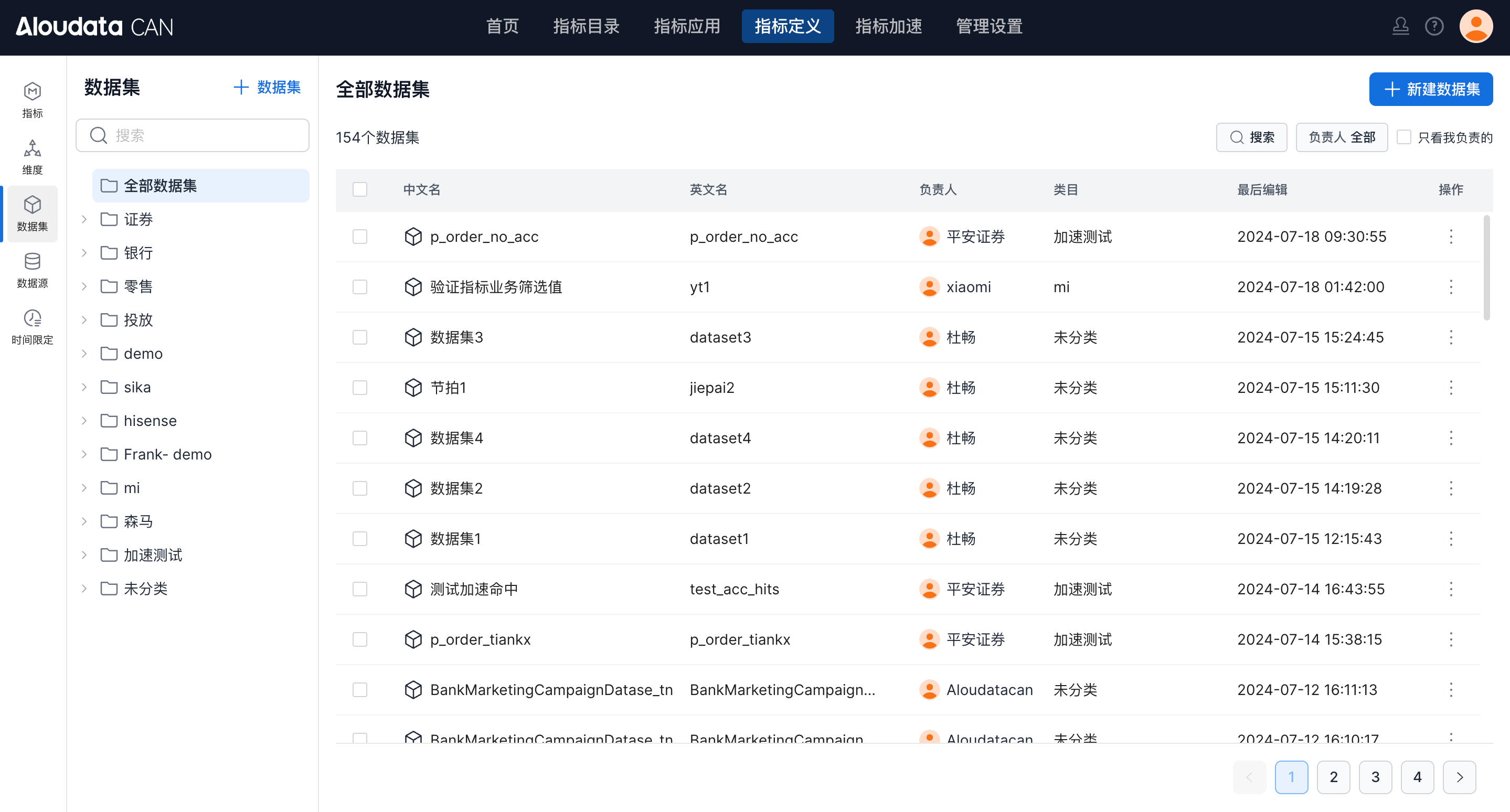
Task: Check the 数据集3 row checkbox
Action: click(x=360, y=337)
